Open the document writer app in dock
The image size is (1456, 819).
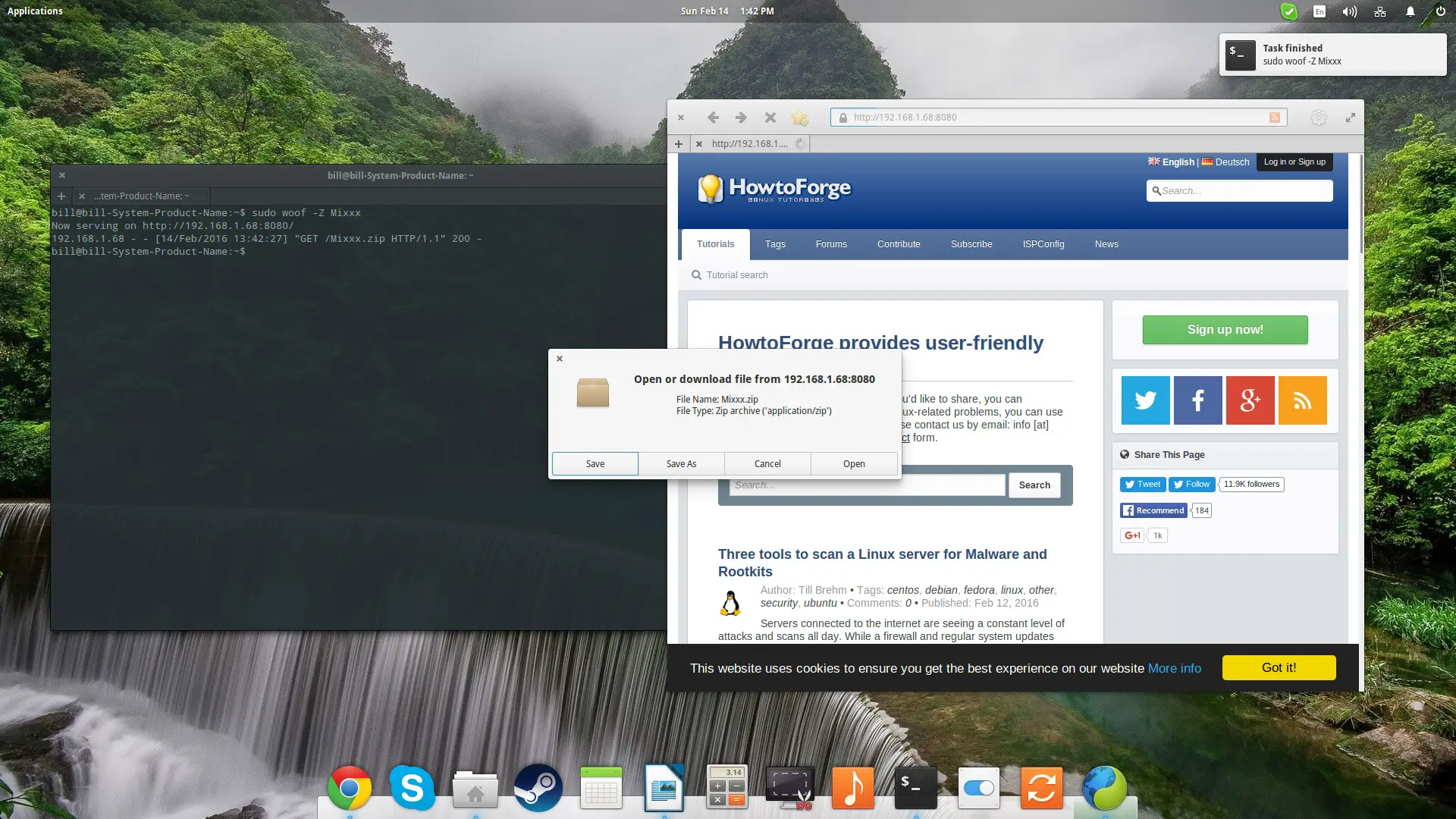pyautogui.click(x=664, y=788)
